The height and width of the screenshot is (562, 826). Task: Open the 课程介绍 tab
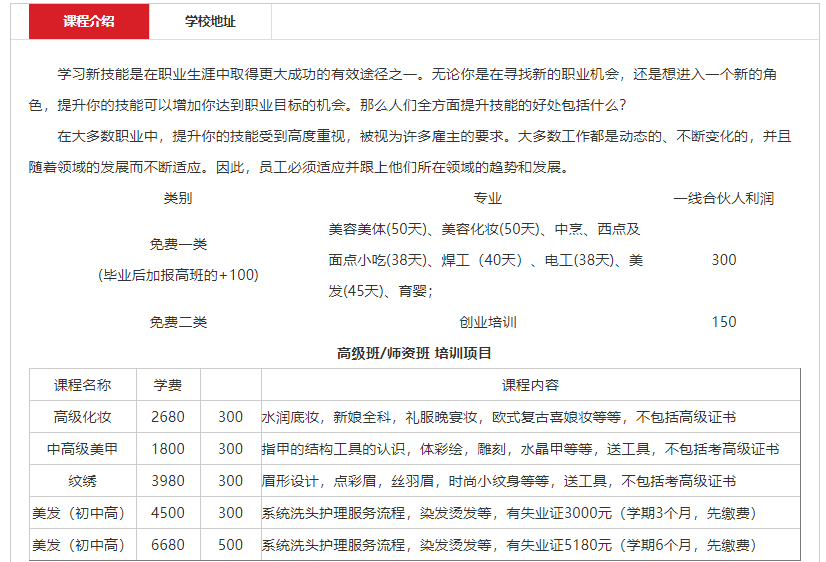(x=89, y=21)
